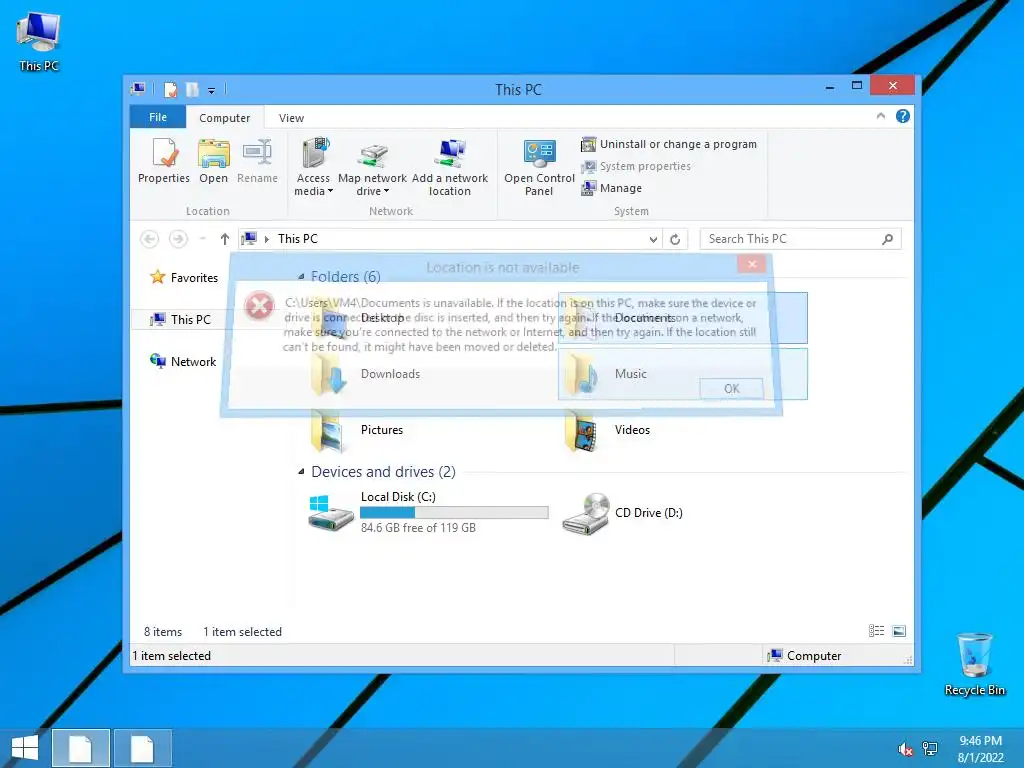Switch to details view layout icon
1024x768 pixels.
[876, 631]
